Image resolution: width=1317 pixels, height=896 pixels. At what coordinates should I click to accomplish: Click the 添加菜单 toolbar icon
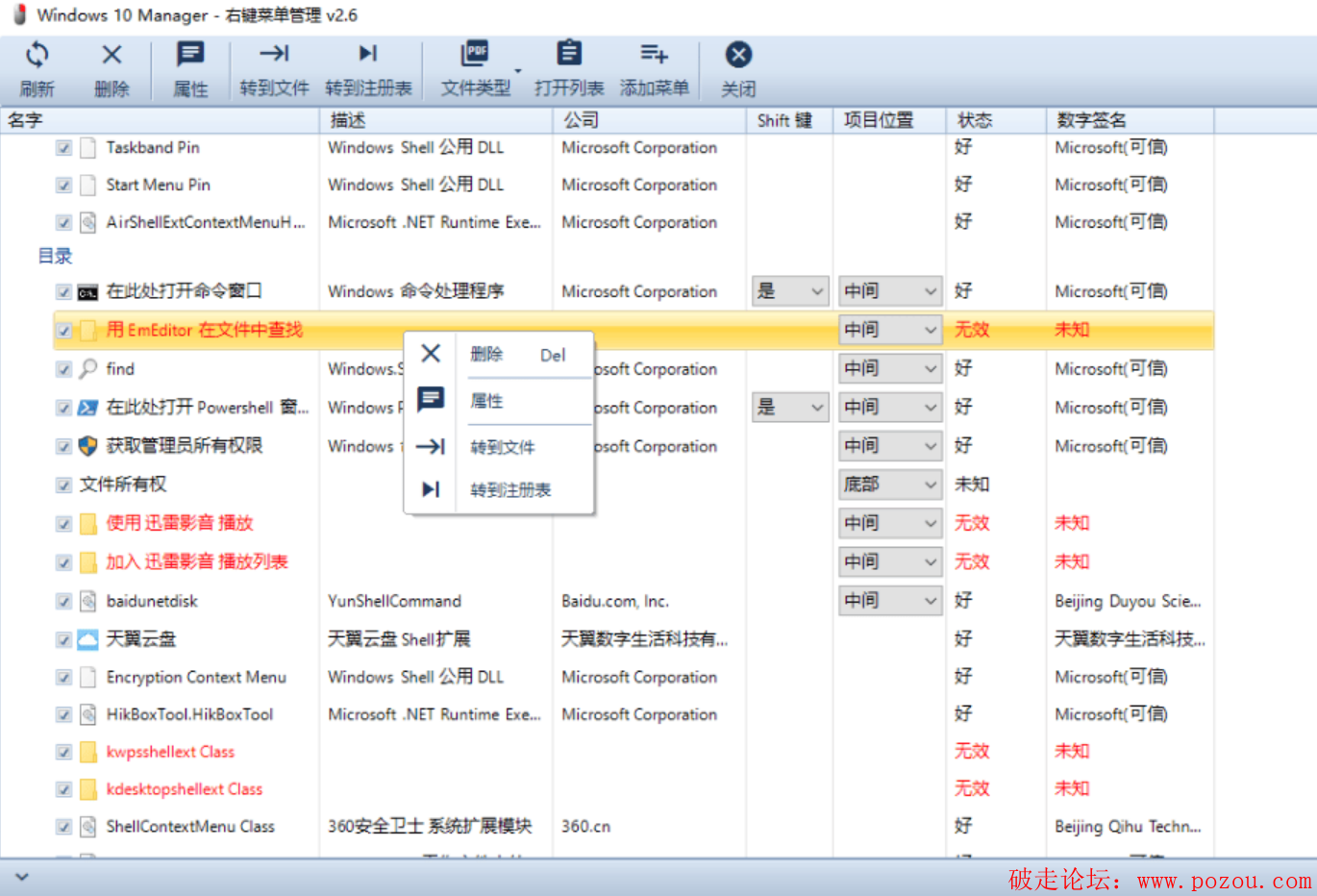[x=654, y=56]
